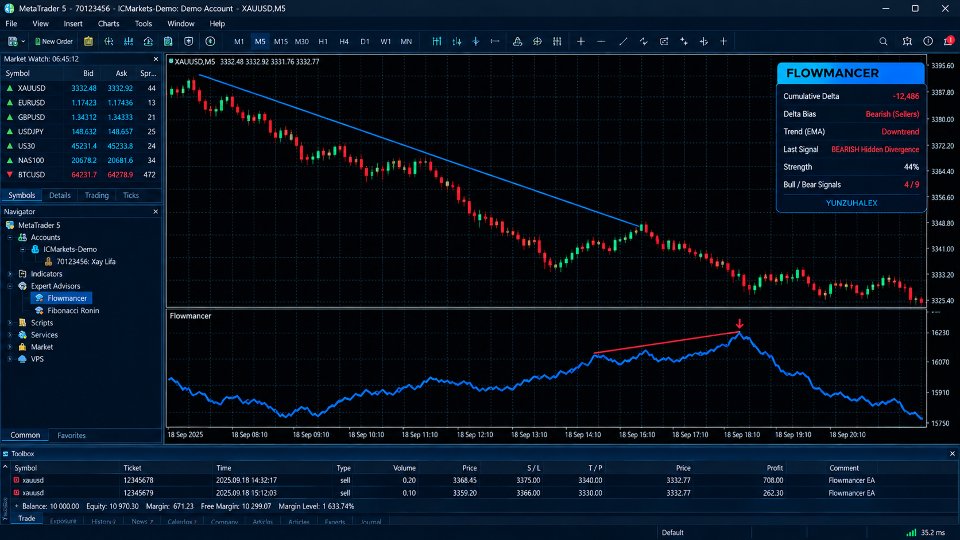Screen dimensions: 960x540
Task: Click the indicators list toolbar icon
Action: tap(517, 42)
